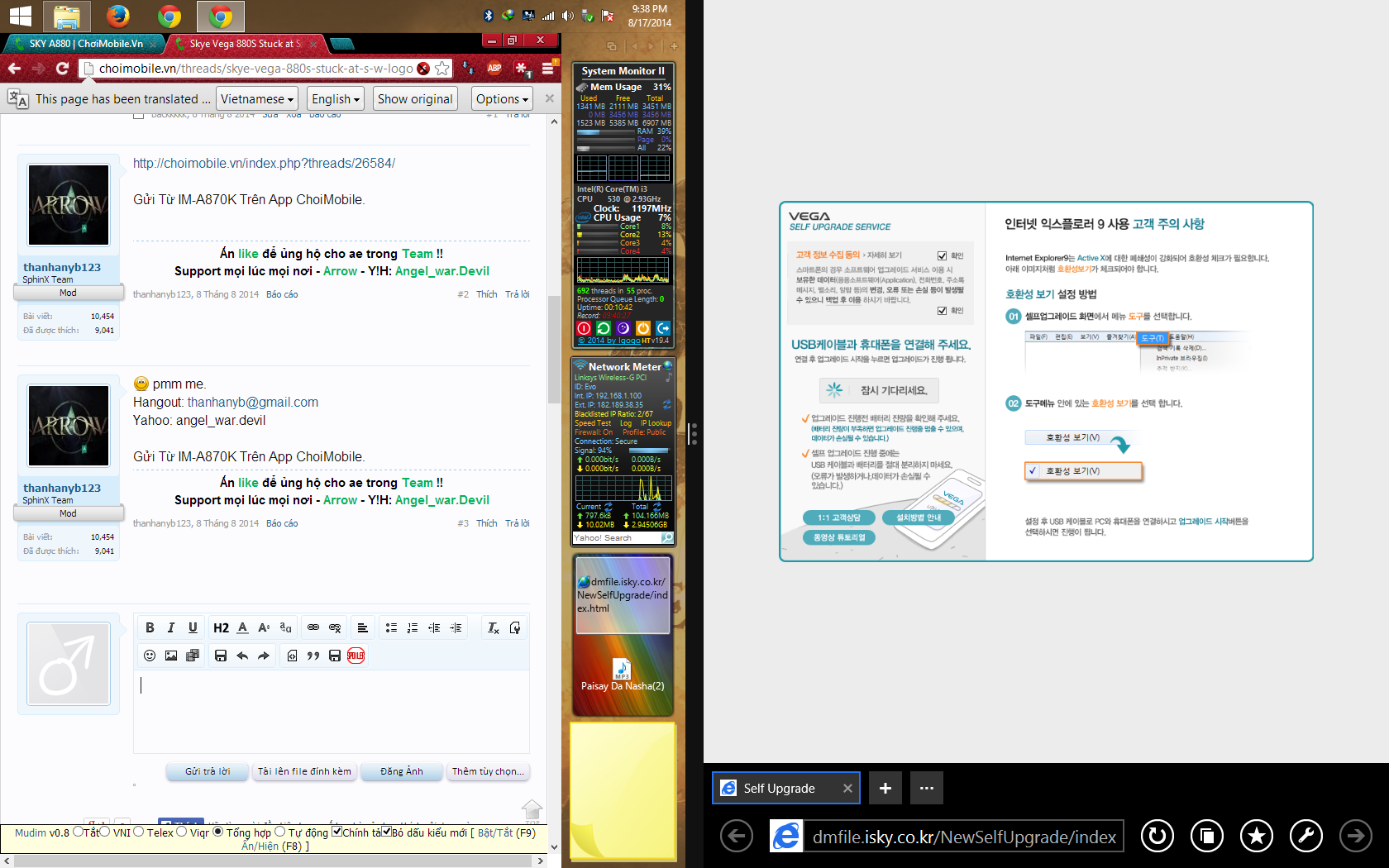The width and height of the screenshot is (1389, 868).
Task: Apply underline formatting in reply editor
Action: 193,628
